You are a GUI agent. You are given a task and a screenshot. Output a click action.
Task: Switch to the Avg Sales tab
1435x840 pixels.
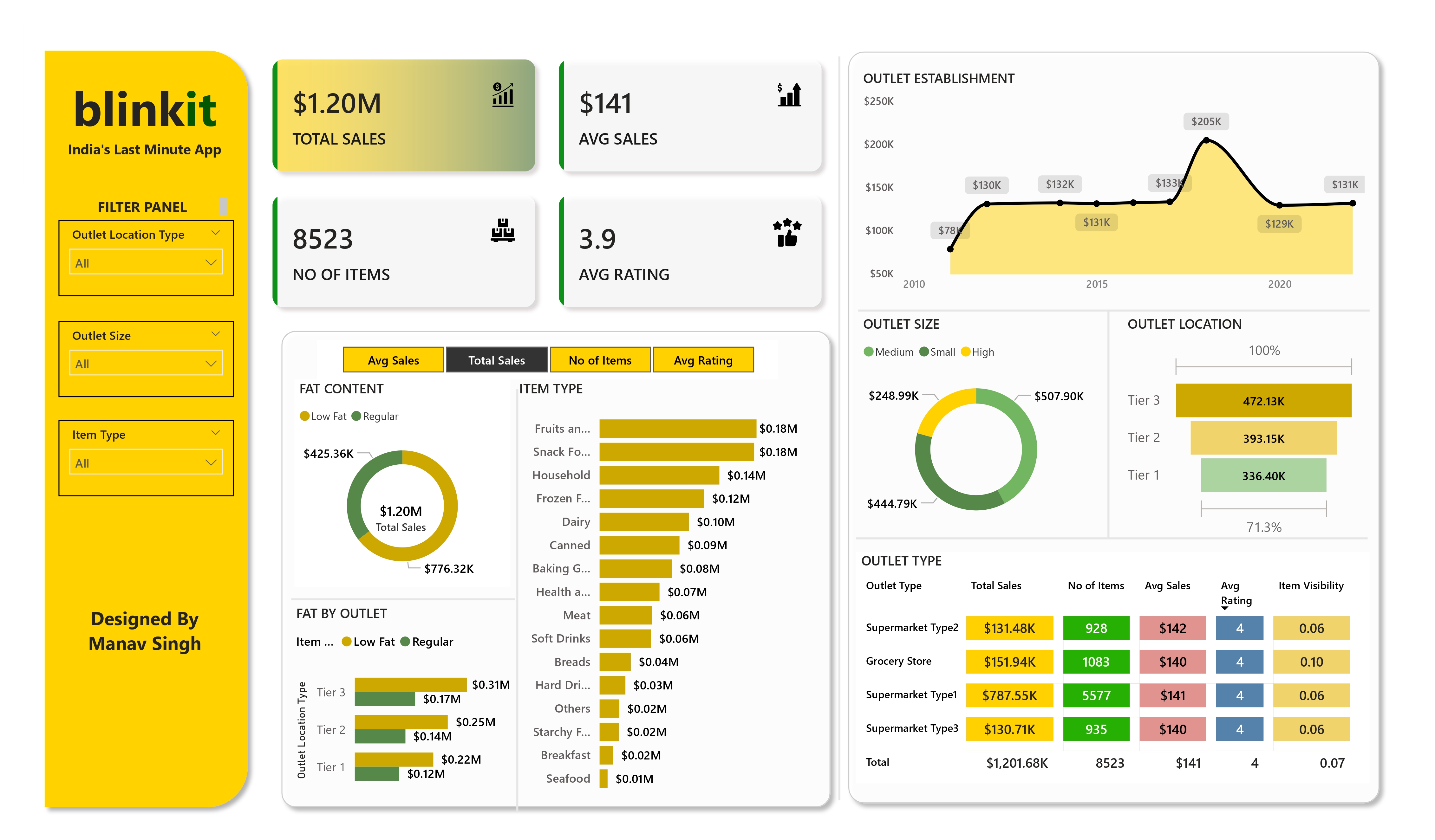[393, 360]
